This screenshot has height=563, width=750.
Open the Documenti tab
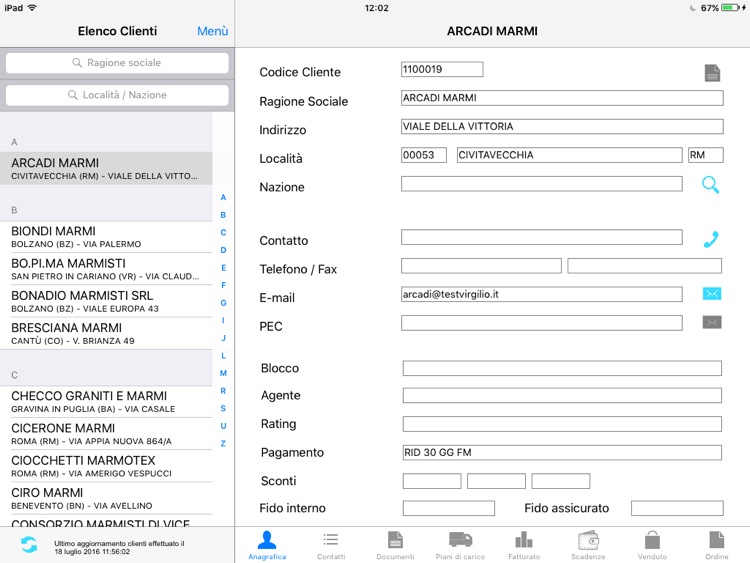tap(395, 545)
